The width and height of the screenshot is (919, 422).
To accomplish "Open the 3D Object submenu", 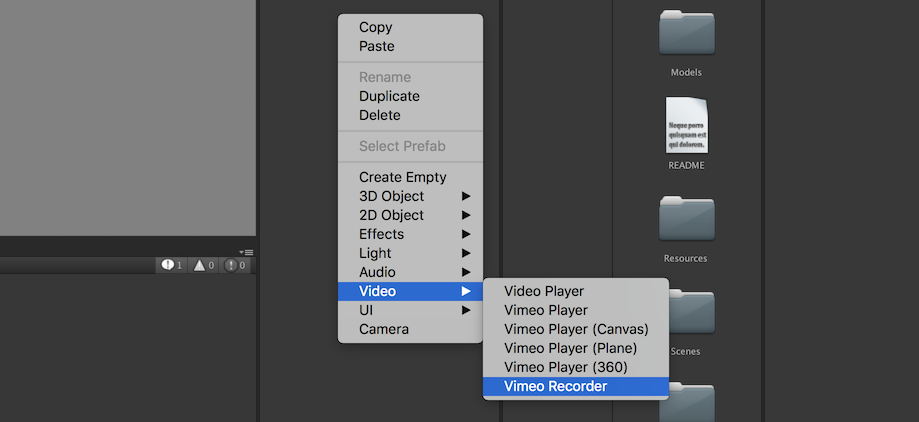I will [410, 196].
